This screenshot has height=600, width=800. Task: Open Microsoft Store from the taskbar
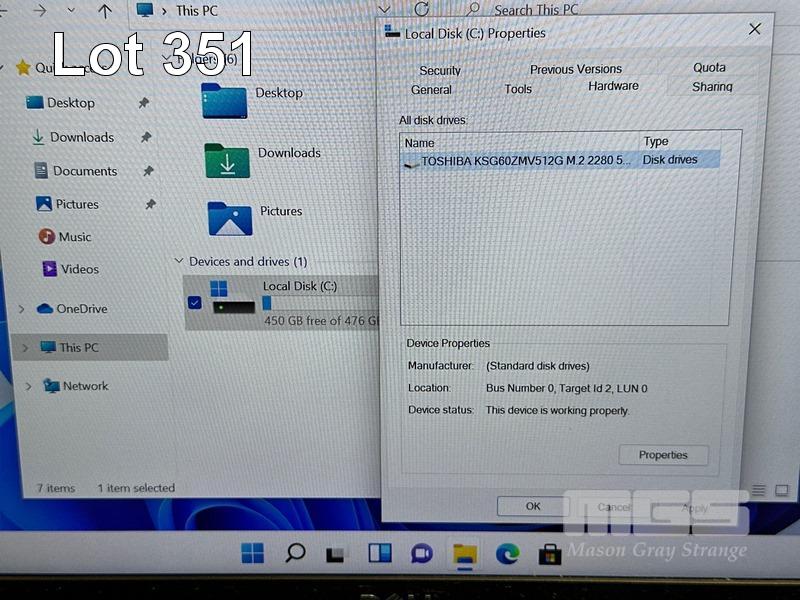pyautogui.click(x=549, y=553)
